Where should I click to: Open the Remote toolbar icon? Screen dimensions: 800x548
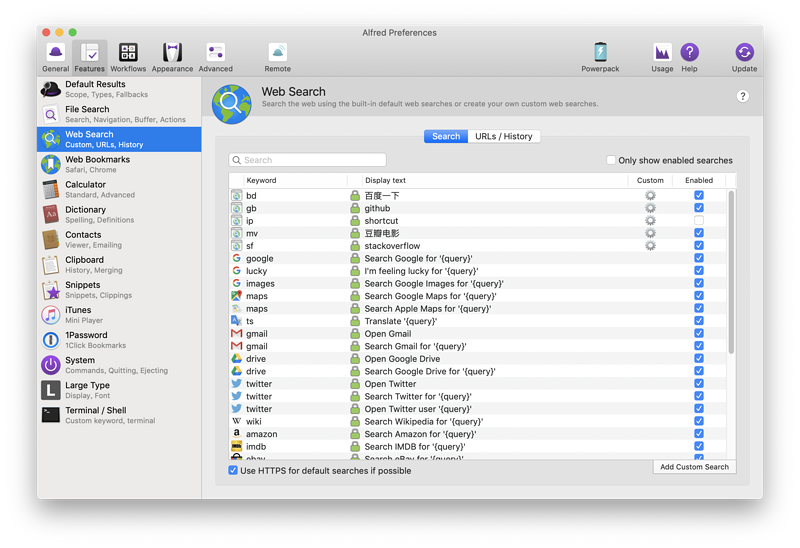278,57
